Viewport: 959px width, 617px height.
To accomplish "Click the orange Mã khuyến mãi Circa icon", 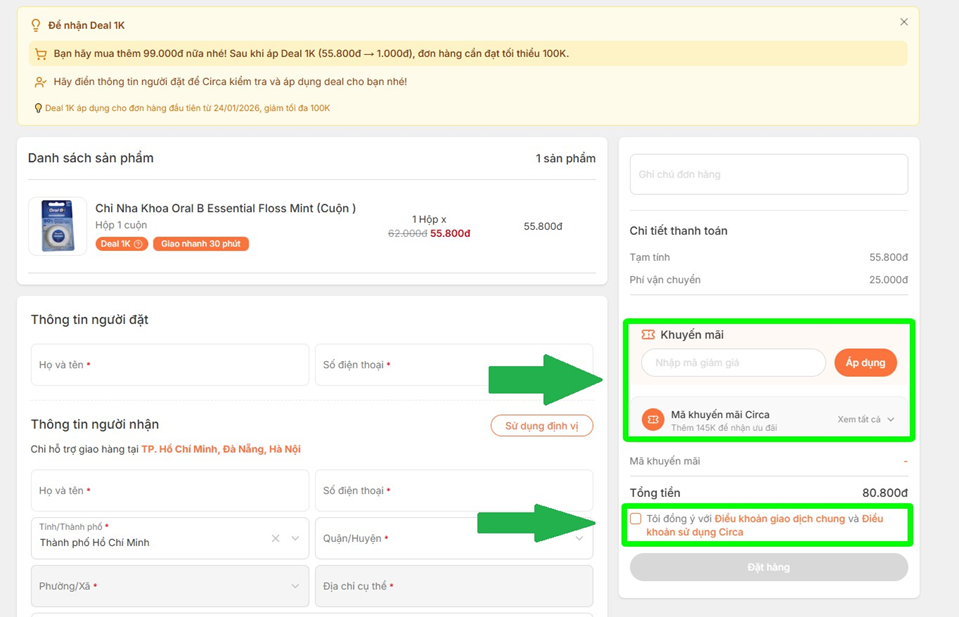I will [653, 420].
